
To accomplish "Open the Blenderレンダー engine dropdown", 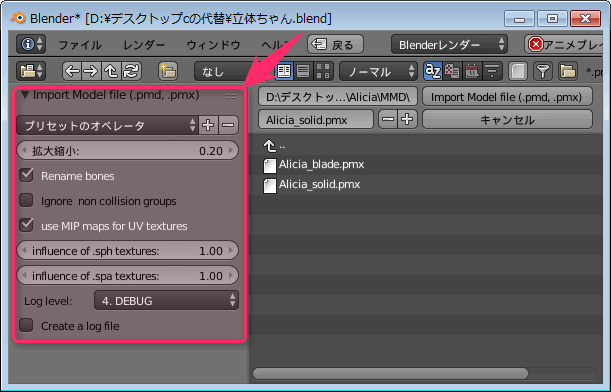I will point(449,44).
